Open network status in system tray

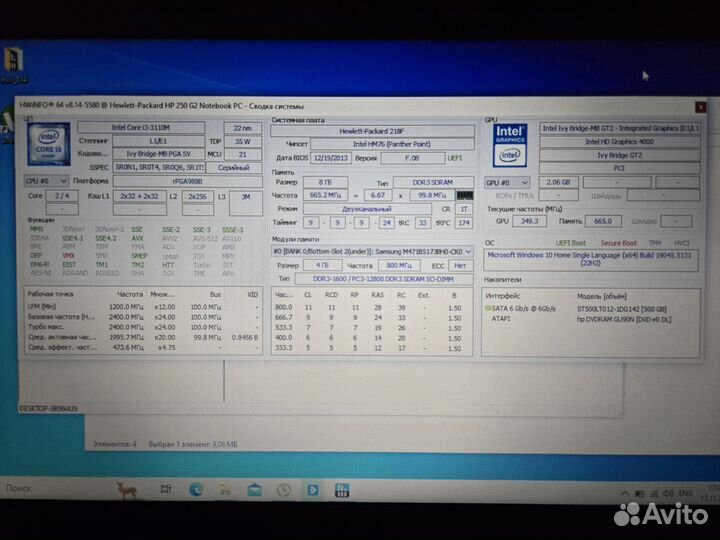pos(654,494)
